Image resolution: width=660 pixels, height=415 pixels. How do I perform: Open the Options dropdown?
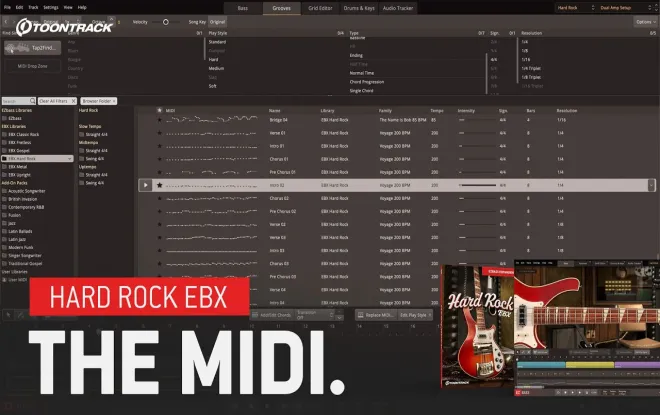[x=645, y=22]
